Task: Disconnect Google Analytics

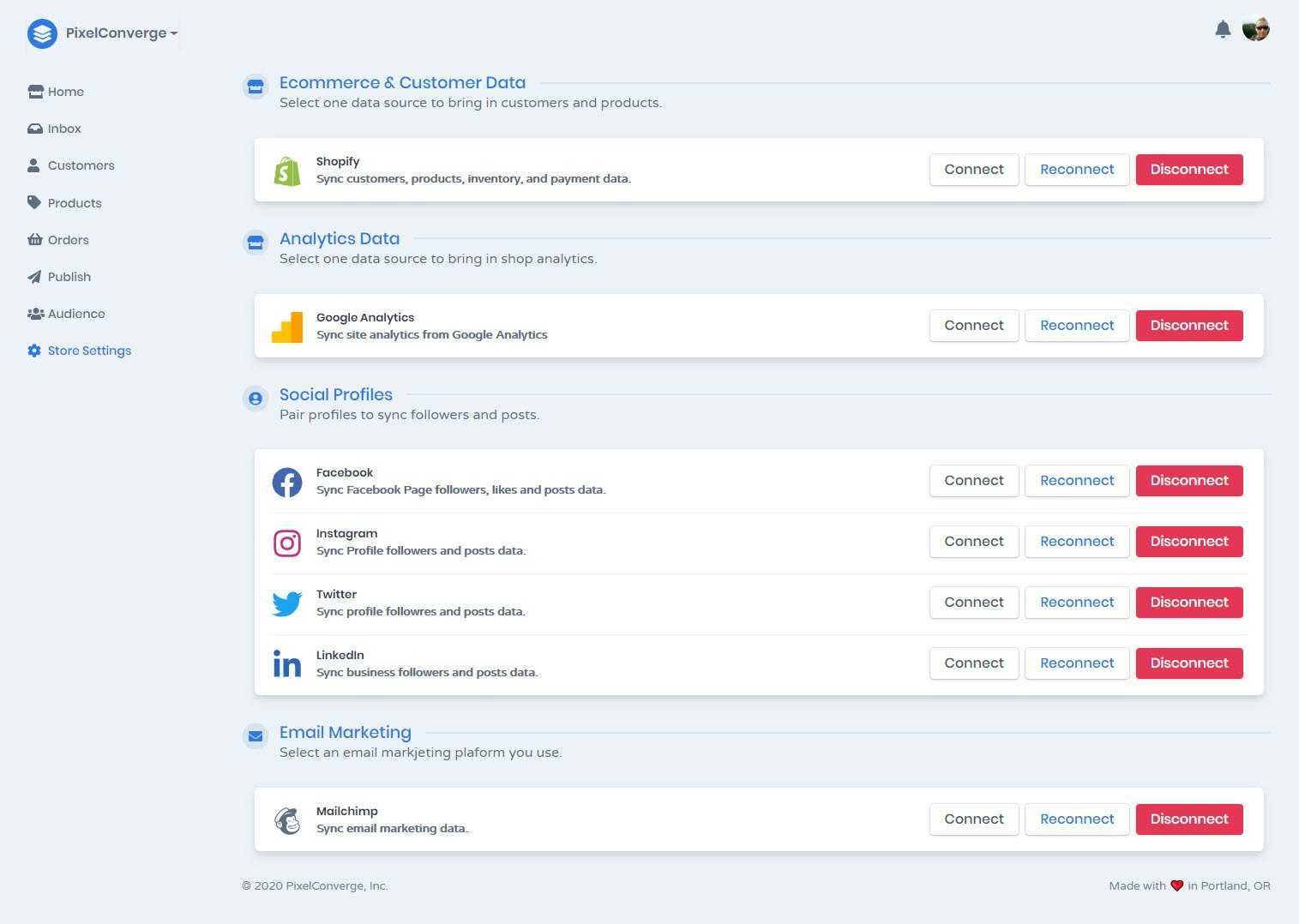Action: (1189, 326)
